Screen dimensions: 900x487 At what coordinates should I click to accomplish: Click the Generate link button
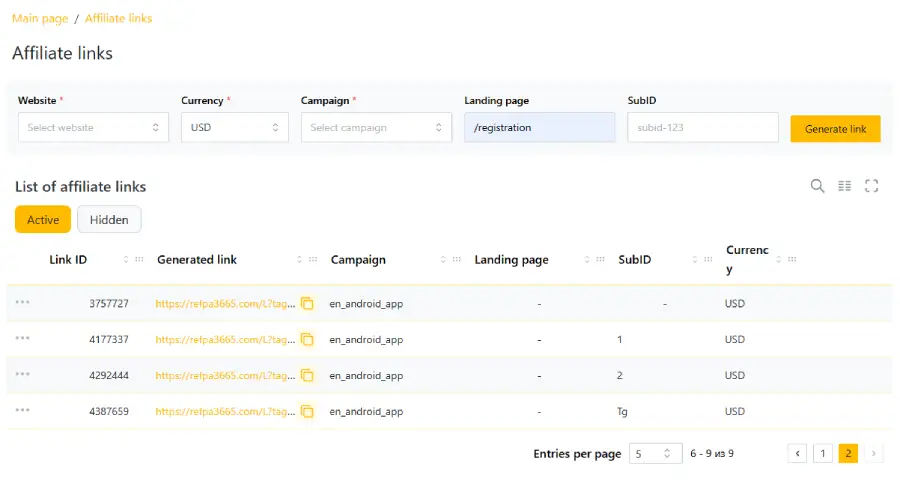835,129
